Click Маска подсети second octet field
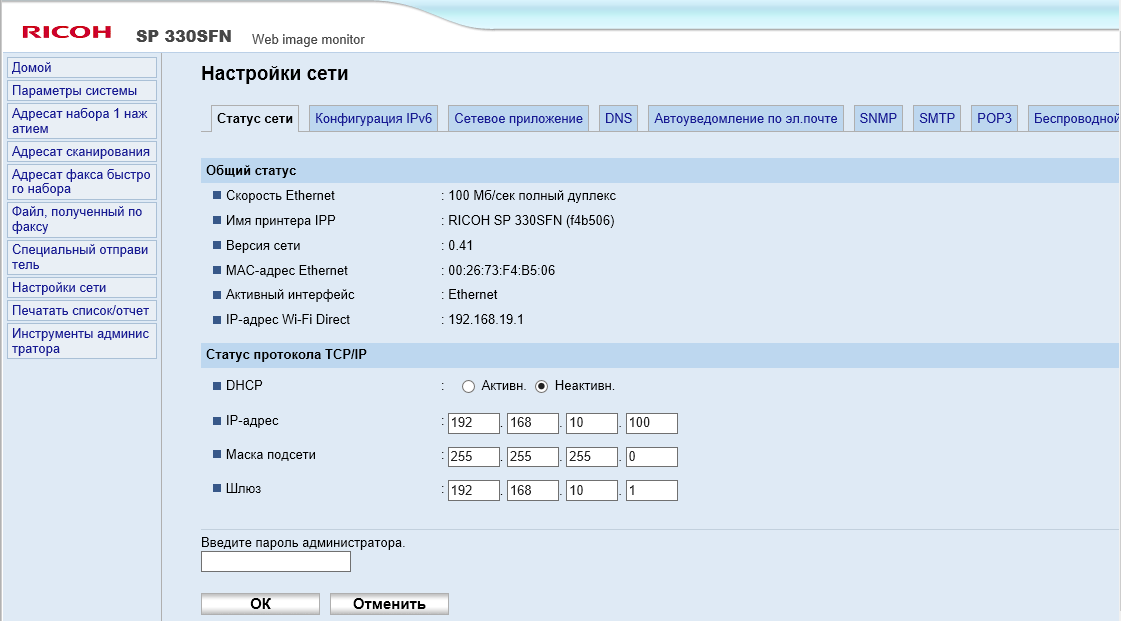 pos(533,457)
